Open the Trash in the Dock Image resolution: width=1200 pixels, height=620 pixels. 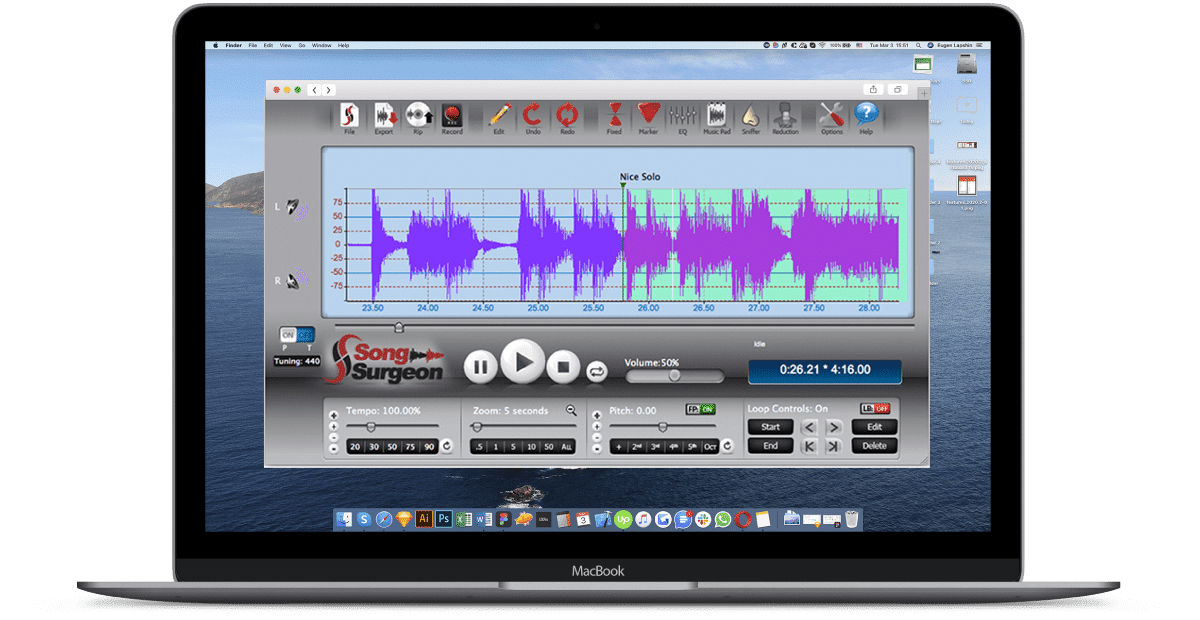(851, 519)
